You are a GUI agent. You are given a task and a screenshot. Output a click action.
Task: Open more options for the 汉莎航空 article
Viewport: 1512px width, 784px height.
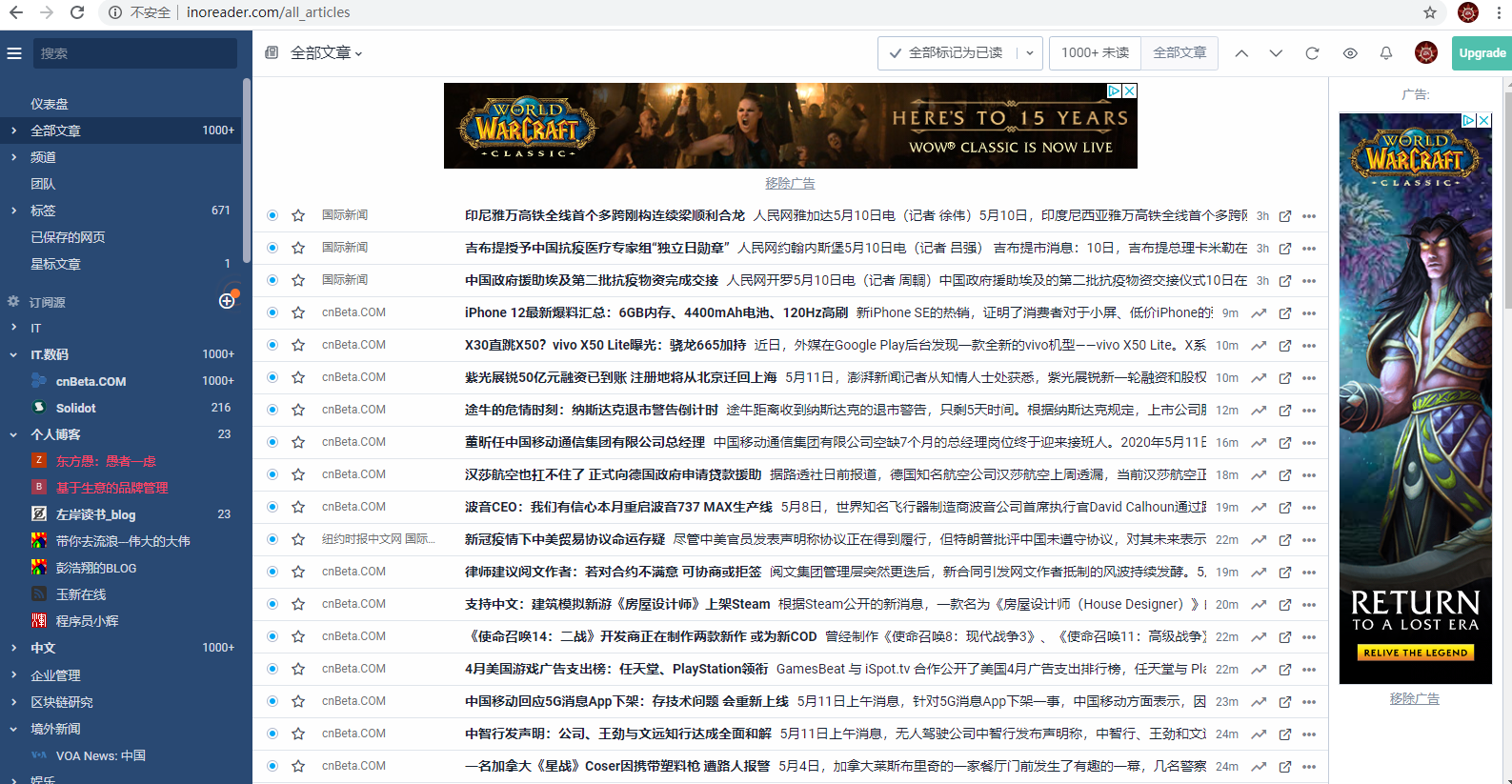coord(1310,475)
